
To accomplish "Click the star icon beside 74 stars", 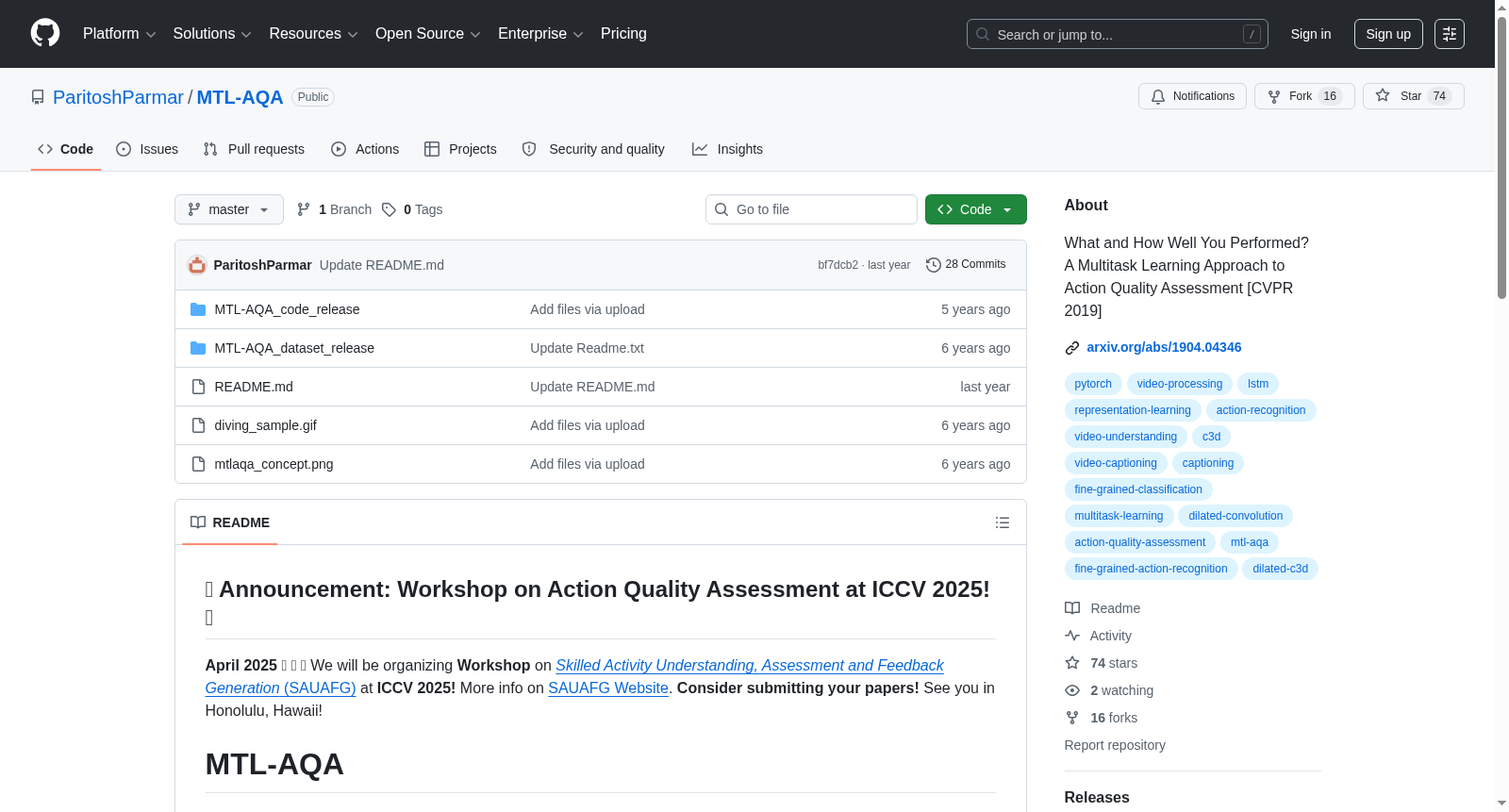I will tap(1072, 663).
